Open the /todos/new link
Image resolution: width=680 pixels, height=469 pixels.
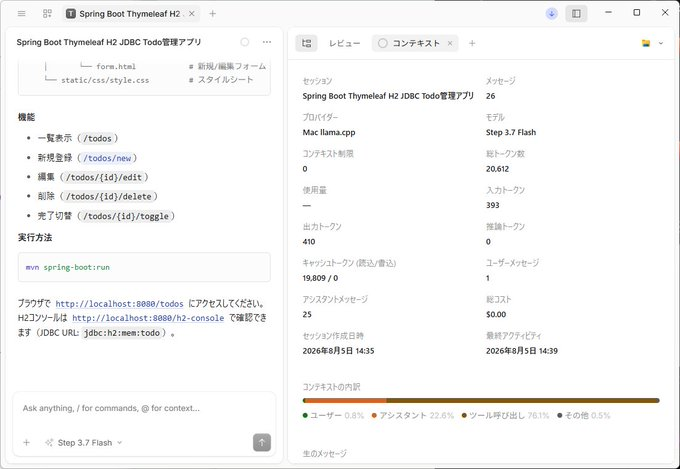pos(107,158)
